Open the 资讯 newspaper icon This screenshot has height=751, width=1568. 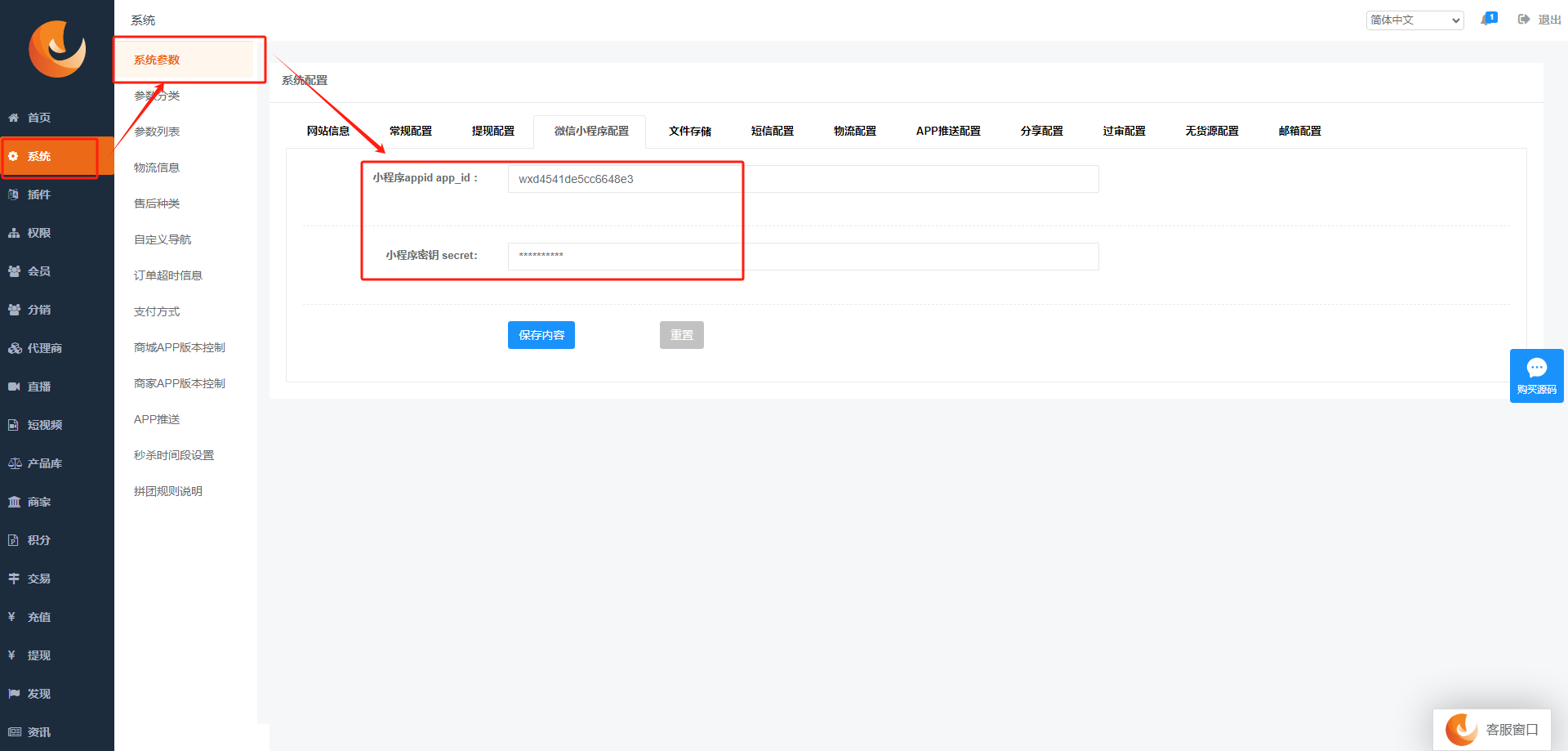15,732
